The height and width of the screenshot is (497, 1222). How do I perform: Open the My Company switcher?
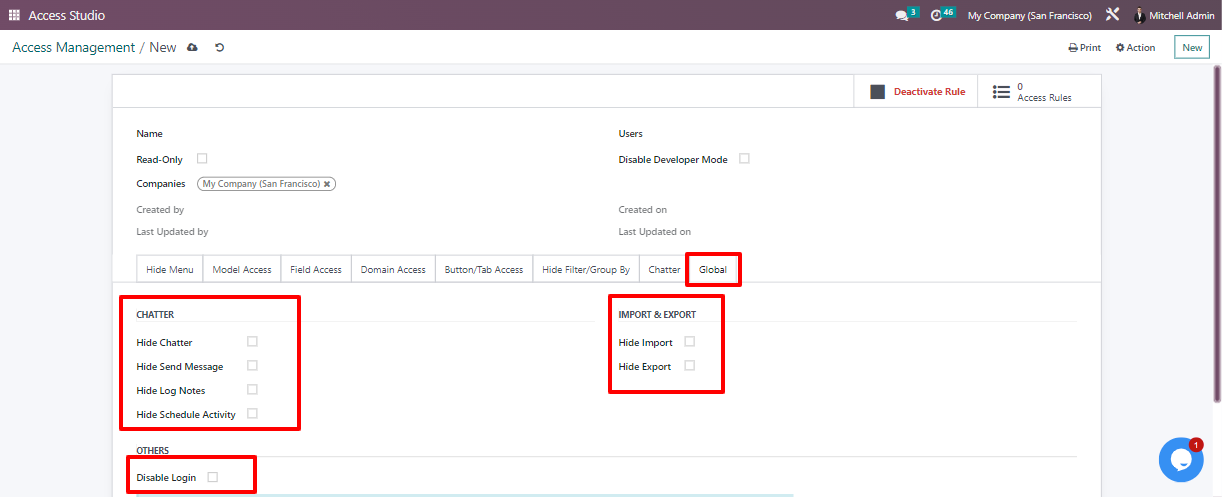point(1029,16)
